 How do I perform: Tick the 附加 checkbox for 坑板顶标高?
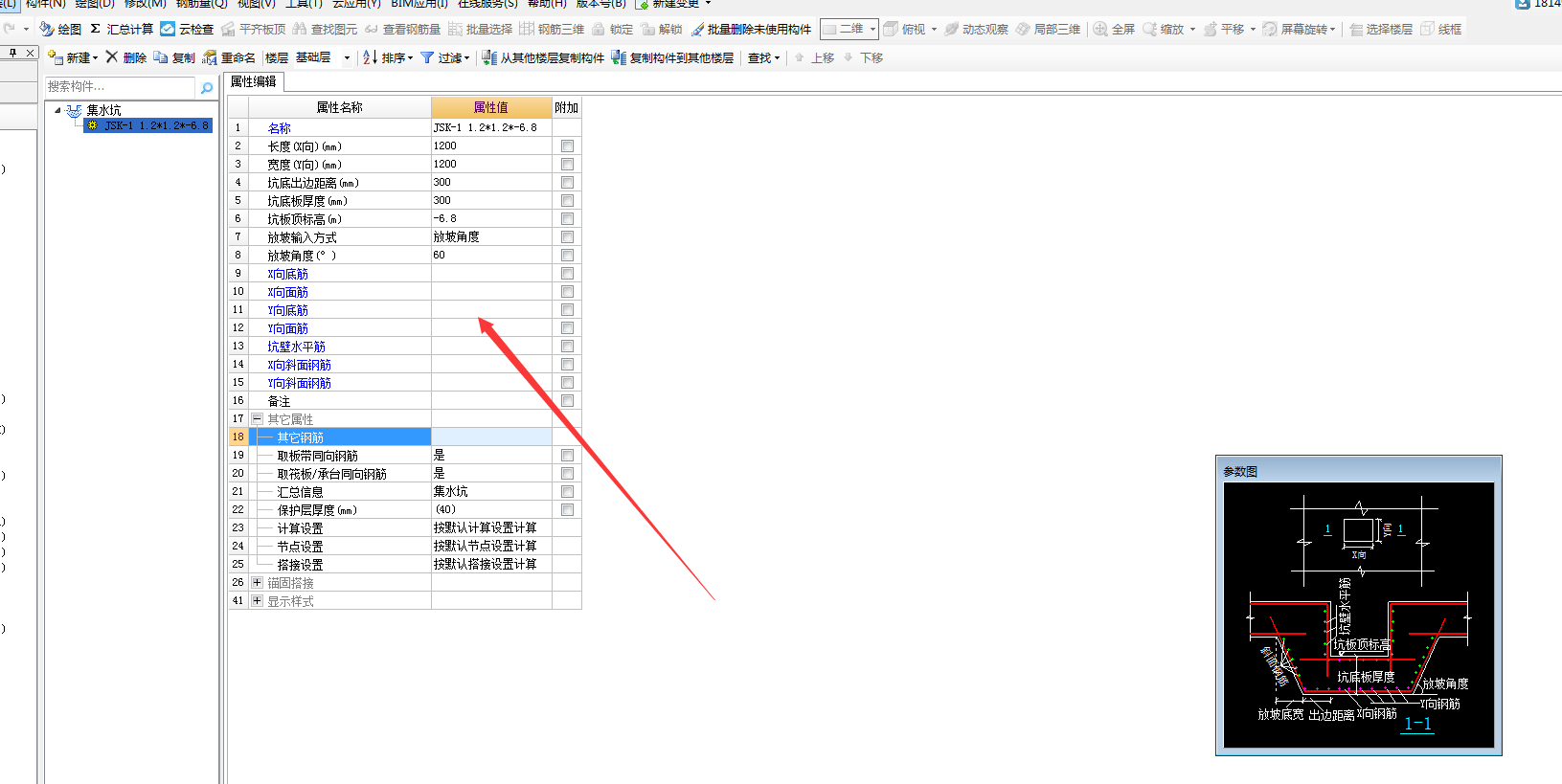tap(567, 219)
